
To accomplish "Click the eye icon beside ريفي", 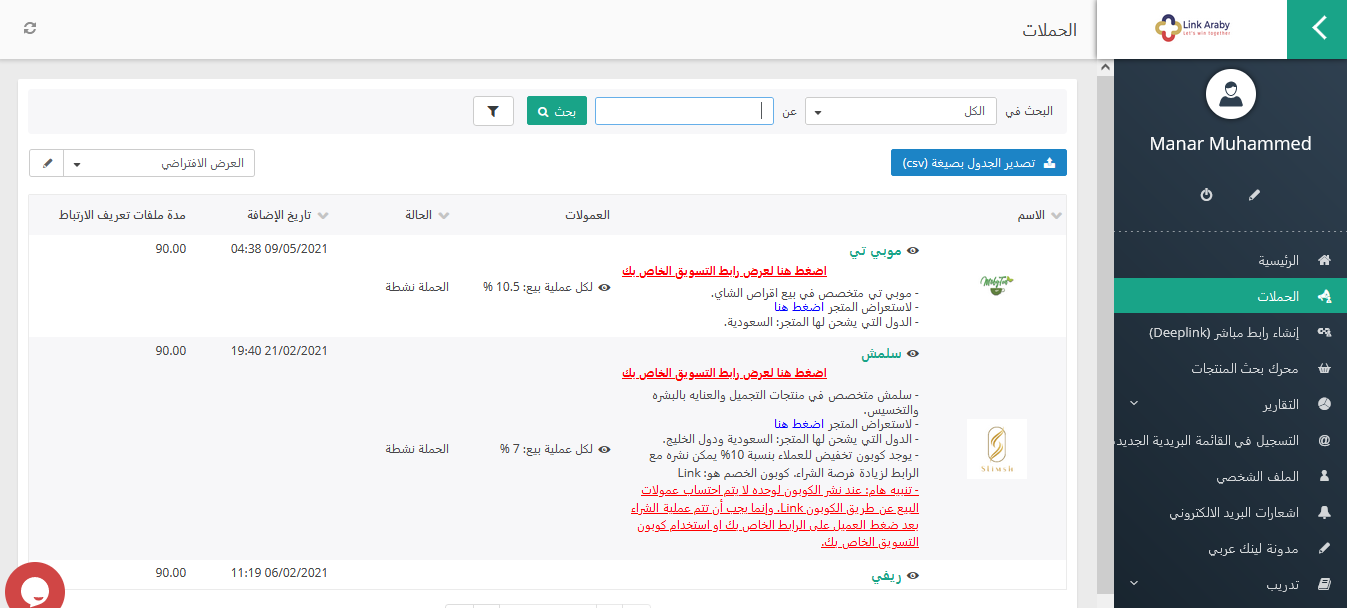I will (x=912, y=576).
